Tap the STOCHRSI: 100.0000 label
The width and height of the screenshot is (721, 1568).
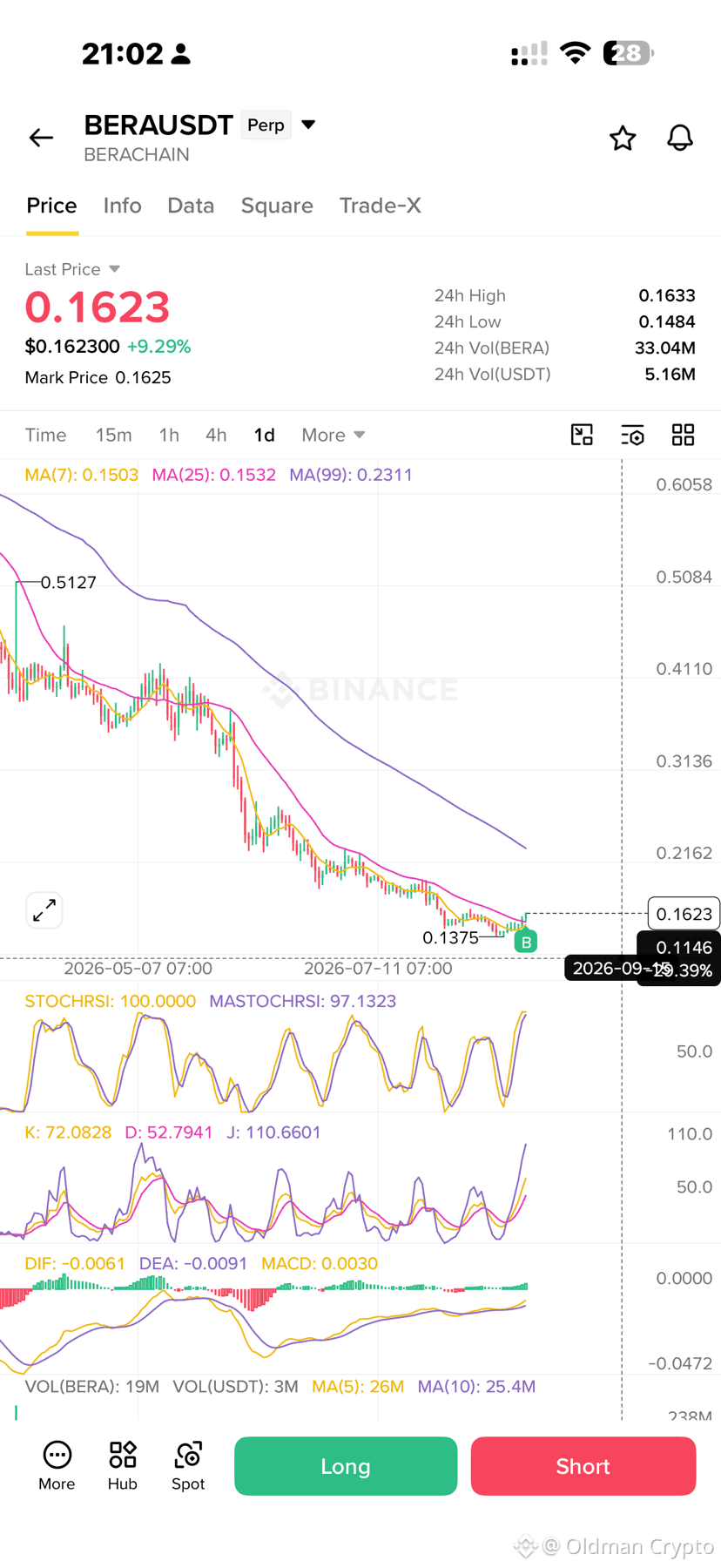(x=110, y=1001)
